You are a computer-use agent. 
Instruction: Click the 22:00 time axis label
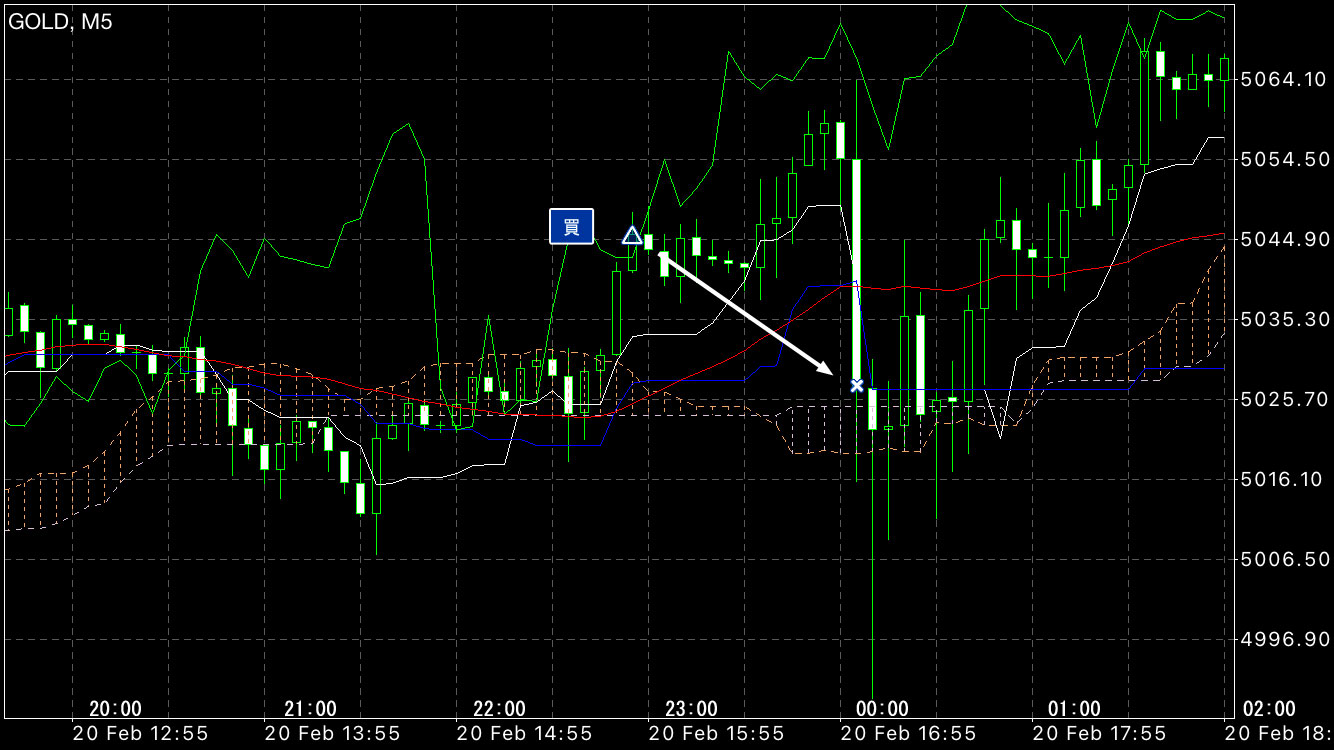coord(499,709)
